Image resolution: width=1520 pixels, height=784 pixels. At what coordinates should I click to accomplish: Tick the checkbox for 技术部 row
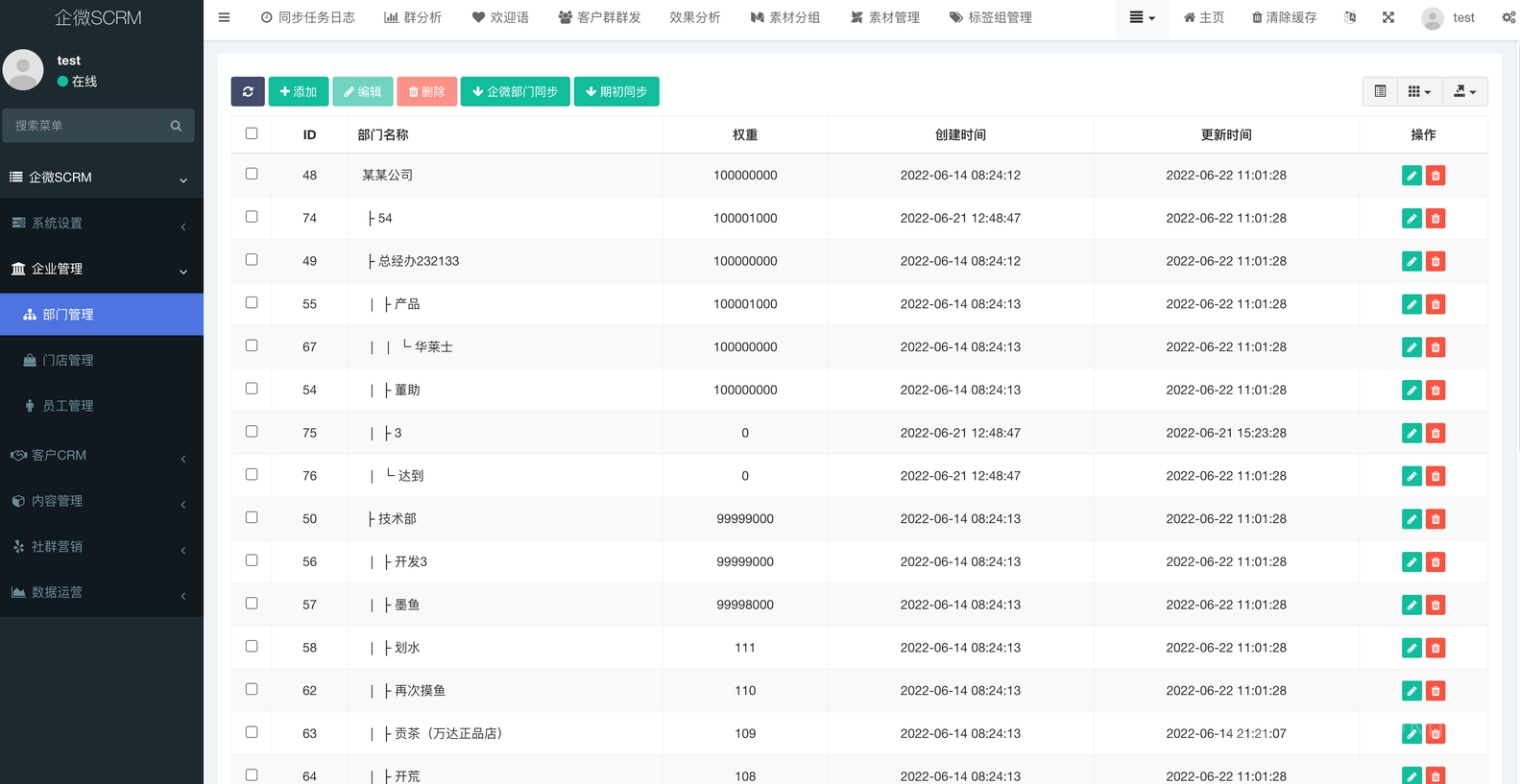252,518
